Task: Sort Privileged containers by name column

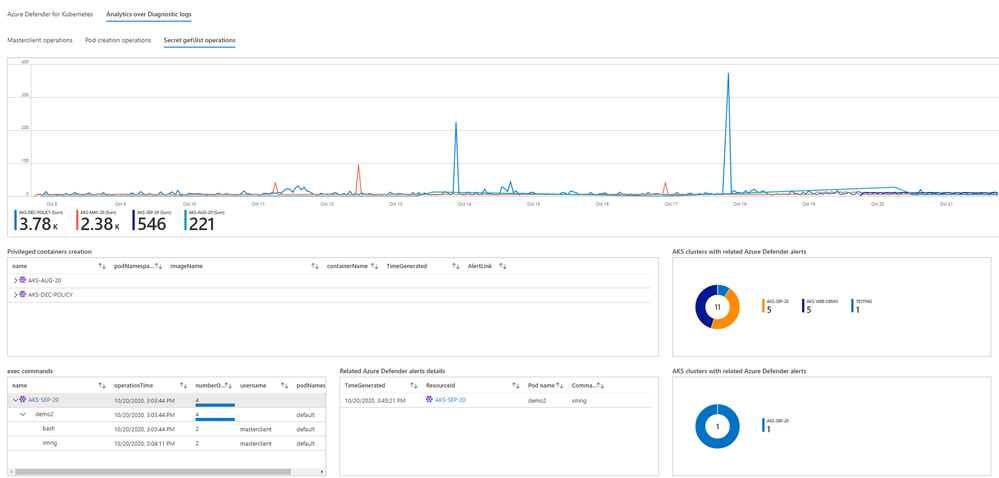Action: [x=102, y=266]
